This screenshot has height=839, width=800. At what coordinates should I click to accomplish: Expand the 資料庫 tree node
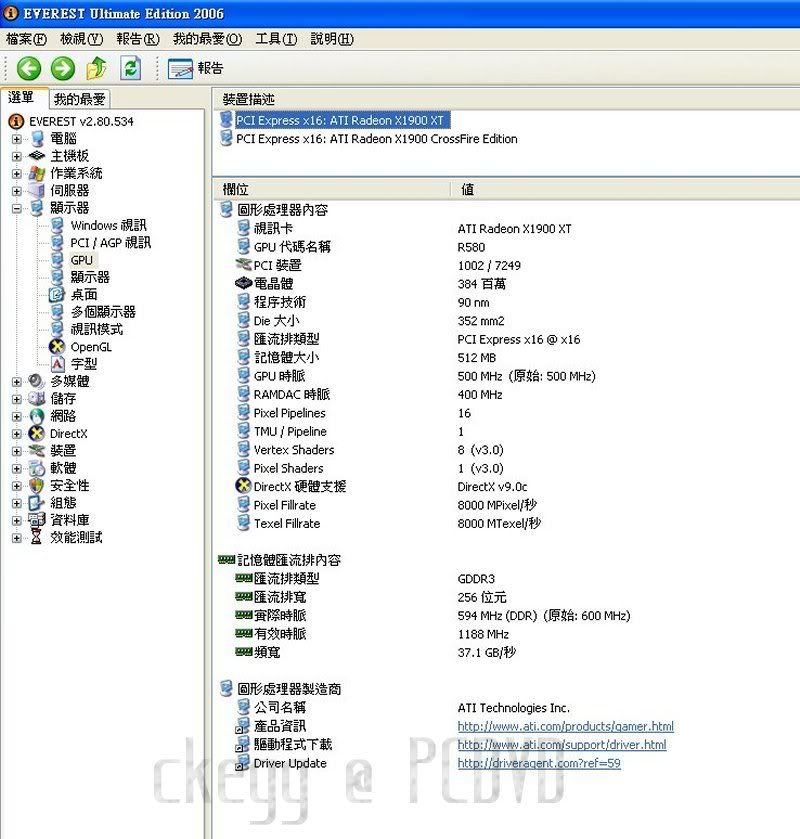pos(17,520)
